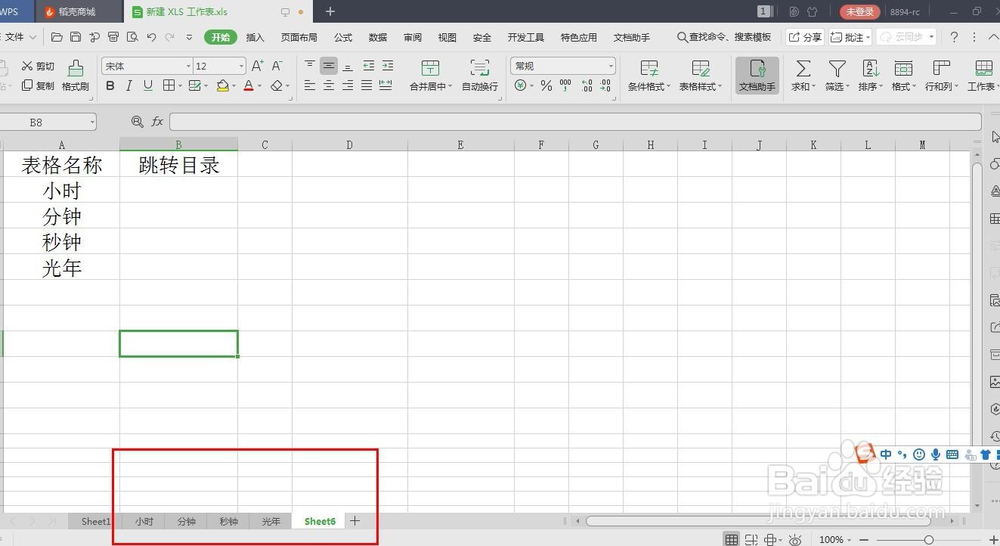Viewport: 1000px width, 546px height.
Task: Expand quick access toolbar customize arrow
Action: click(189, 37)
